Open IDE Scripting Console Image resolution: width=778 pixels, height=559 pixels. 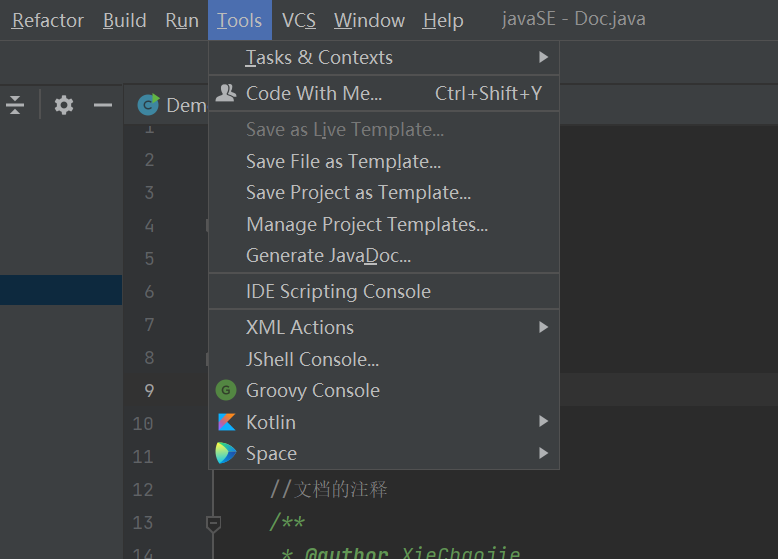[x=338, y=291]
